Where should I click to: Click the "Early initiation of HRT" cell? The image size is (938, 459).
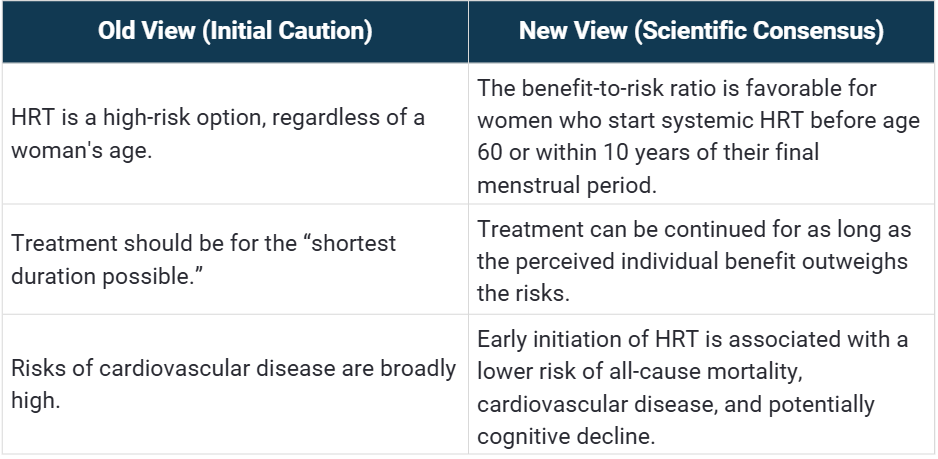pos(701,387)
